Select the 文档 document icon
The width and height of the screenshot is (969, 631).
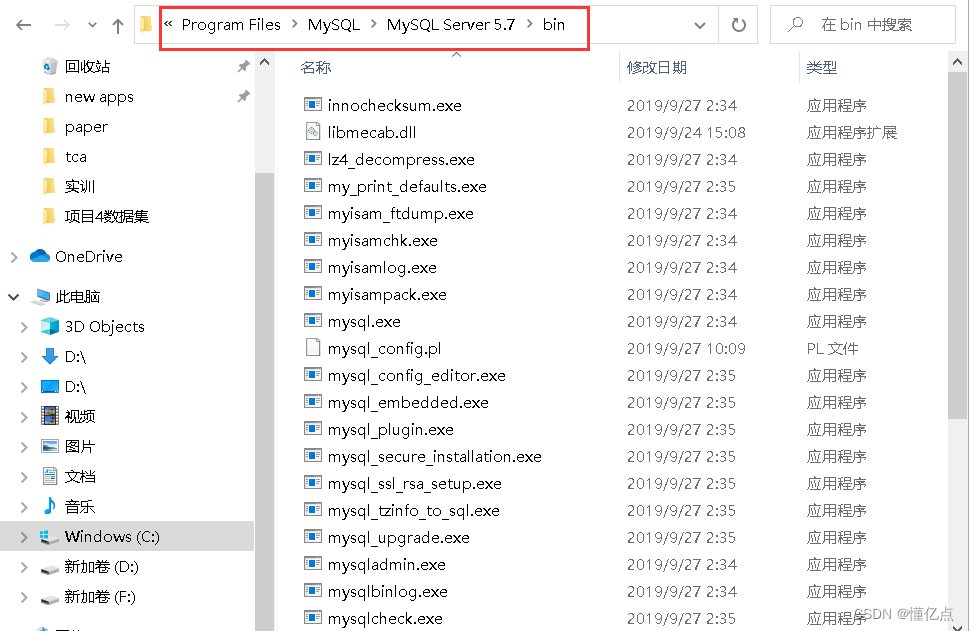click(x=49, y=476)
